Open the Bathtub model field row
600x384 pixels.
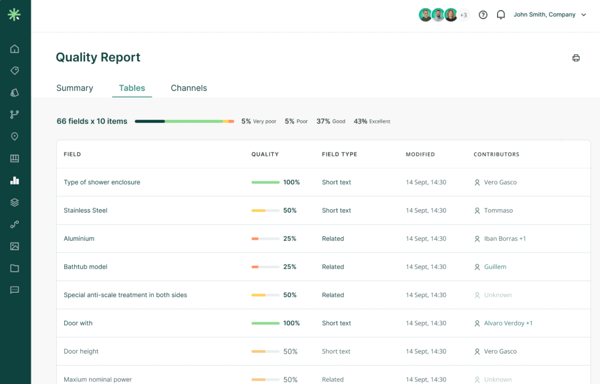[x=323, y=267]
